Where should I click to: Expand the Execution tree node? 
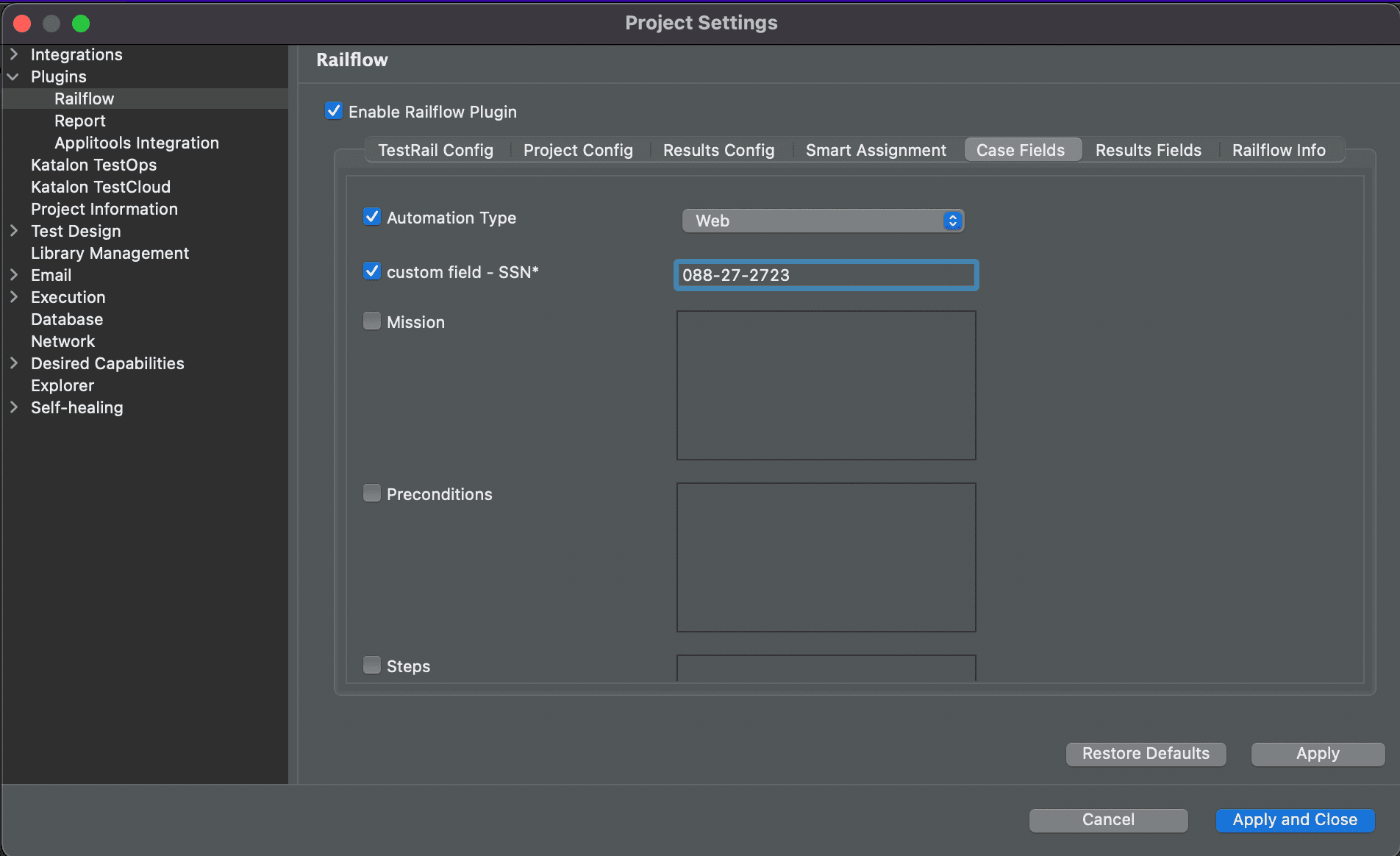13,297
